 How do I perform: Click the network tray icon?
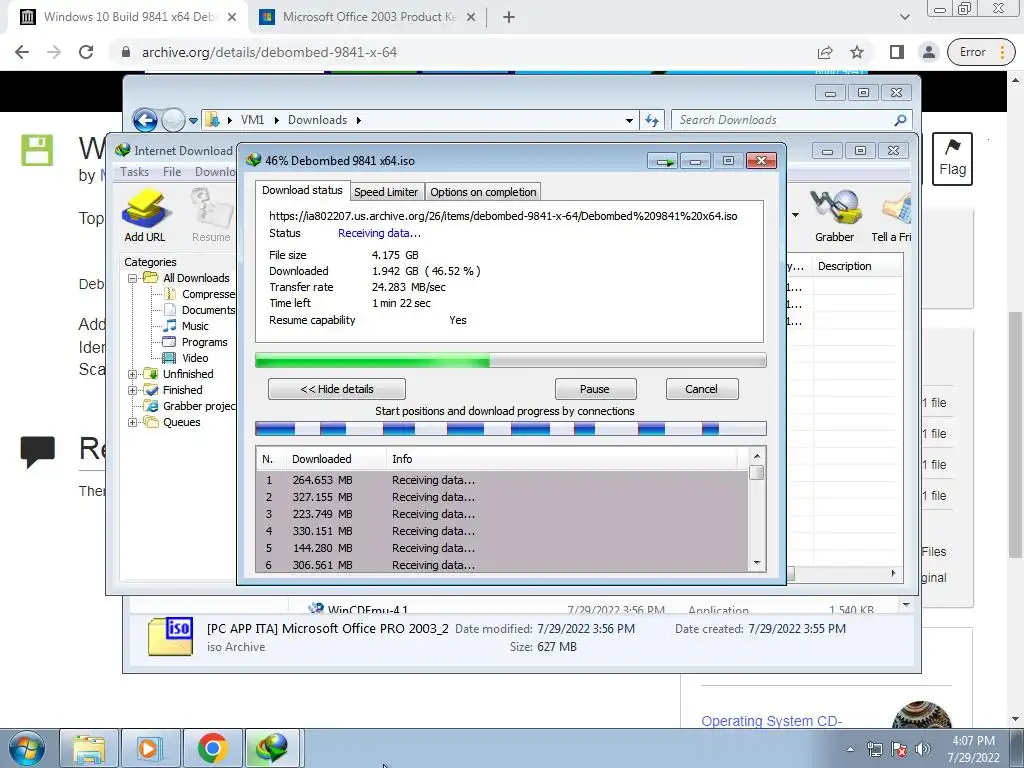click(874, 749)
